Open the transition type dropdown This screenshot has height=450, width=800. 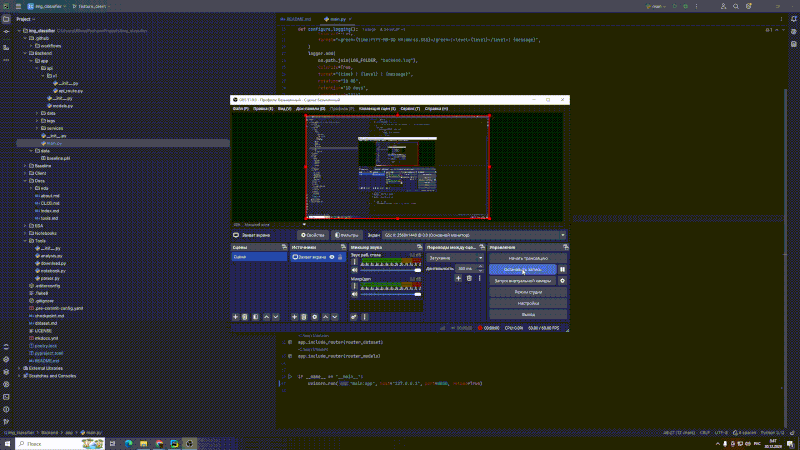coord(453,257)
